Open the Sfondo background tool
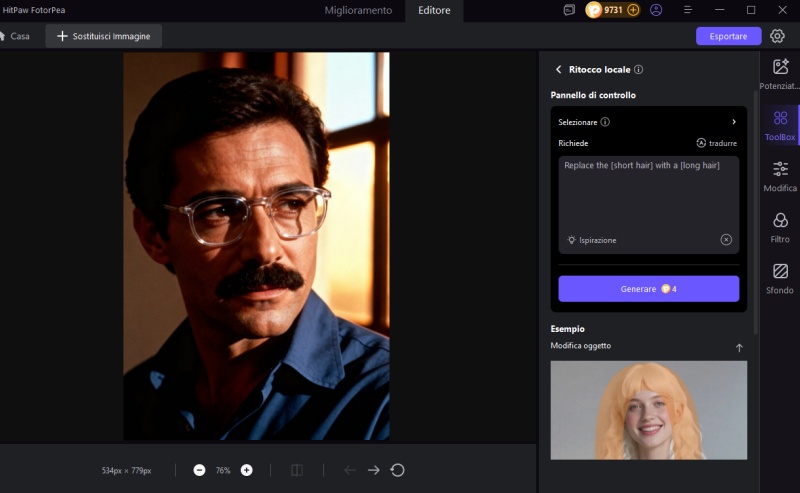 tap(780, 278)
